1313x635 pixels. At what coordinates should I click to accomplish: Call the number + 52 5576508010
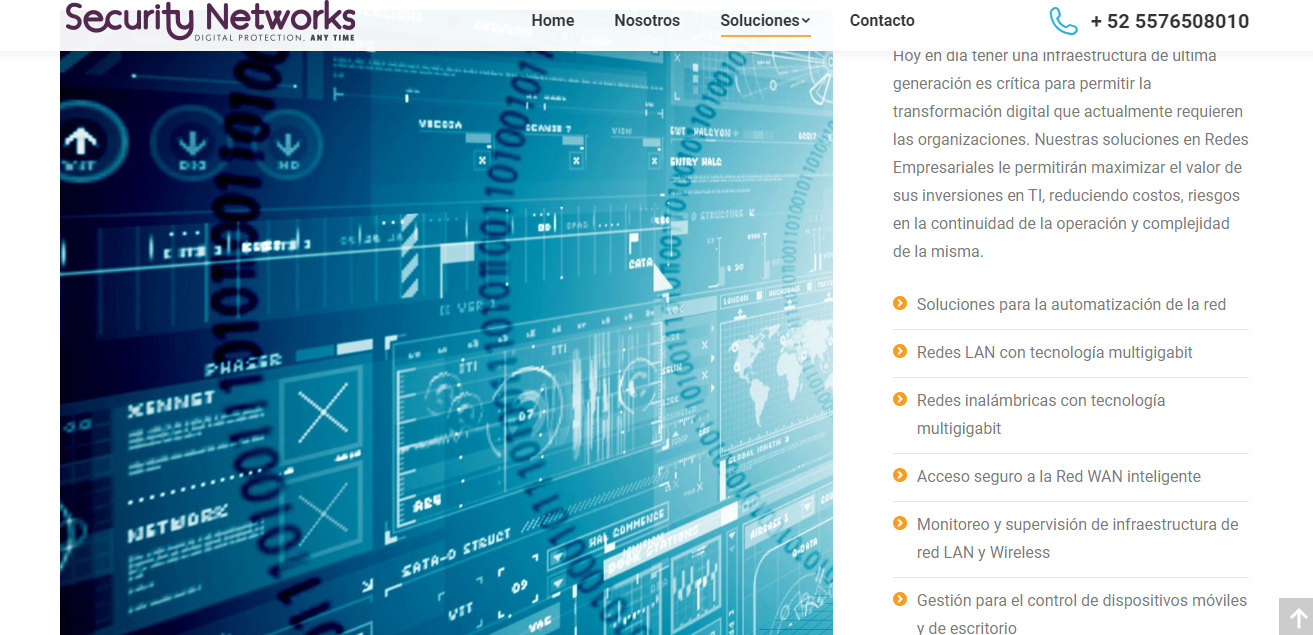click(x=1170, y=21)
